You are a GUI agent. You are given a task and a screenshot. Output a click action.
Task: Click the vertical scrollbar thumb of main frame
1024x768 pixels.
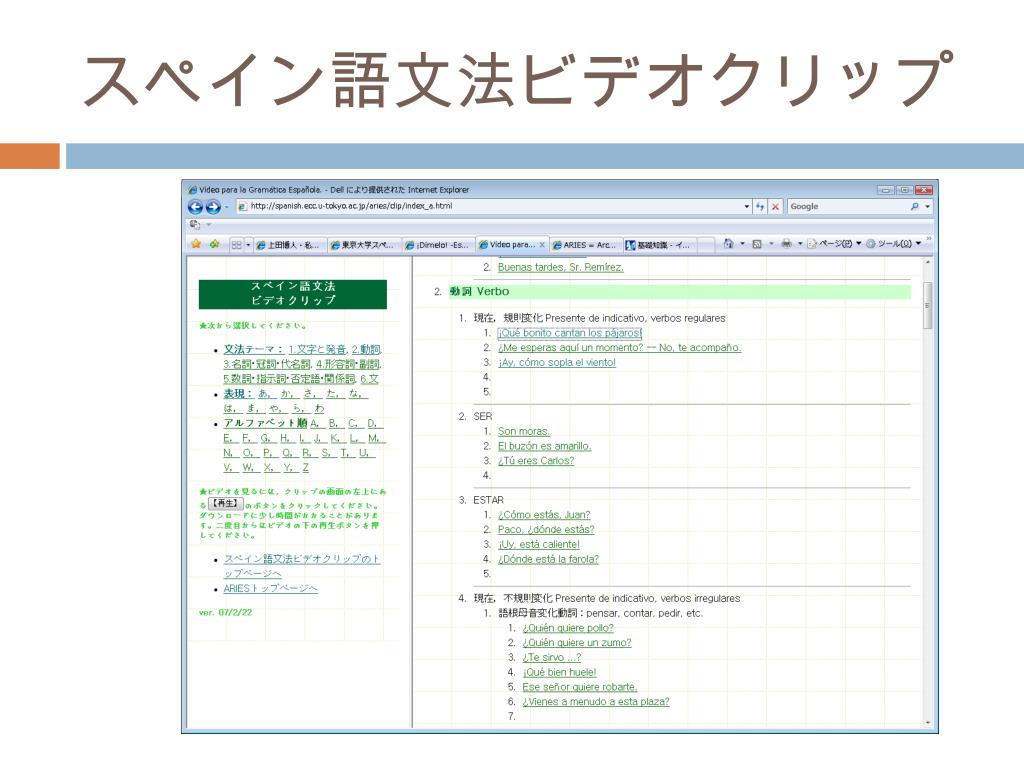coord(927,304)
